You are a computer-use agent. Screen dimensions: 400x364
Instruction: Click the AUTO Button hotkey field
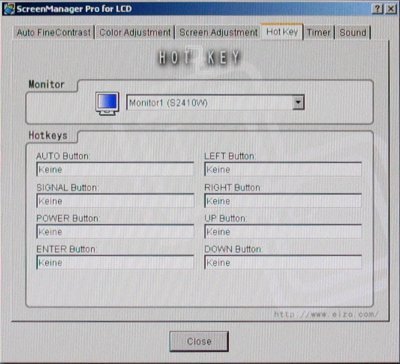point(115,169)
